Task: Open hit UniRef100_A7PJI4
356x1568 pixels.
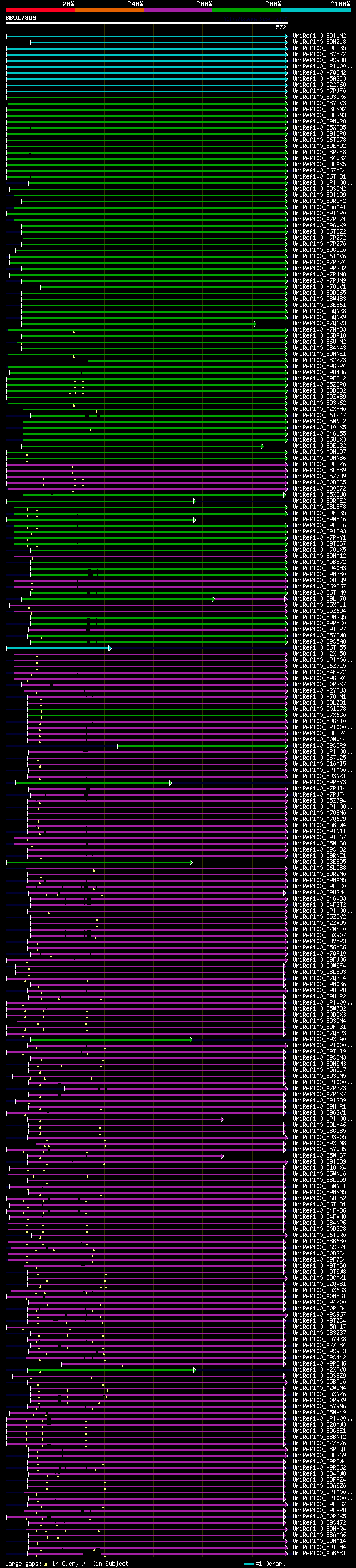Action: [319, 788]
